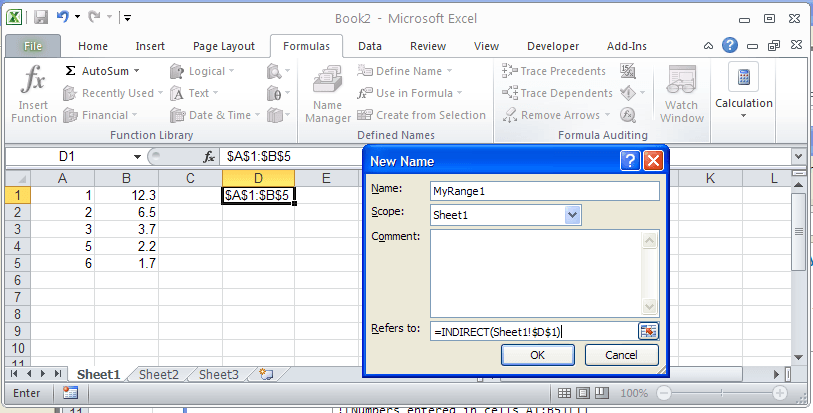
Task: Click the Save icon in Quick Access
Action: 41,18
